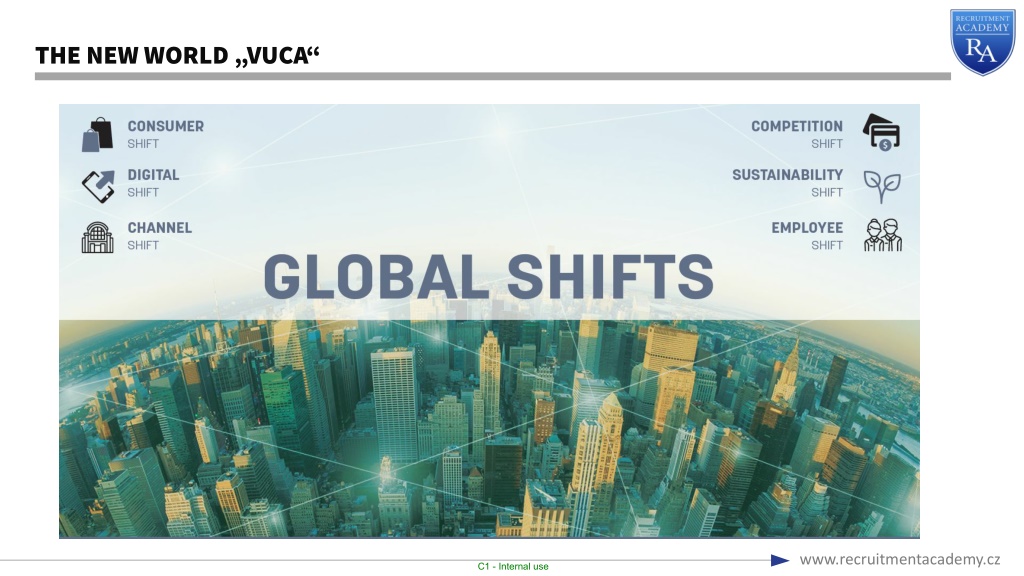Click the blue arrow beside the website address

click(780, 560)
